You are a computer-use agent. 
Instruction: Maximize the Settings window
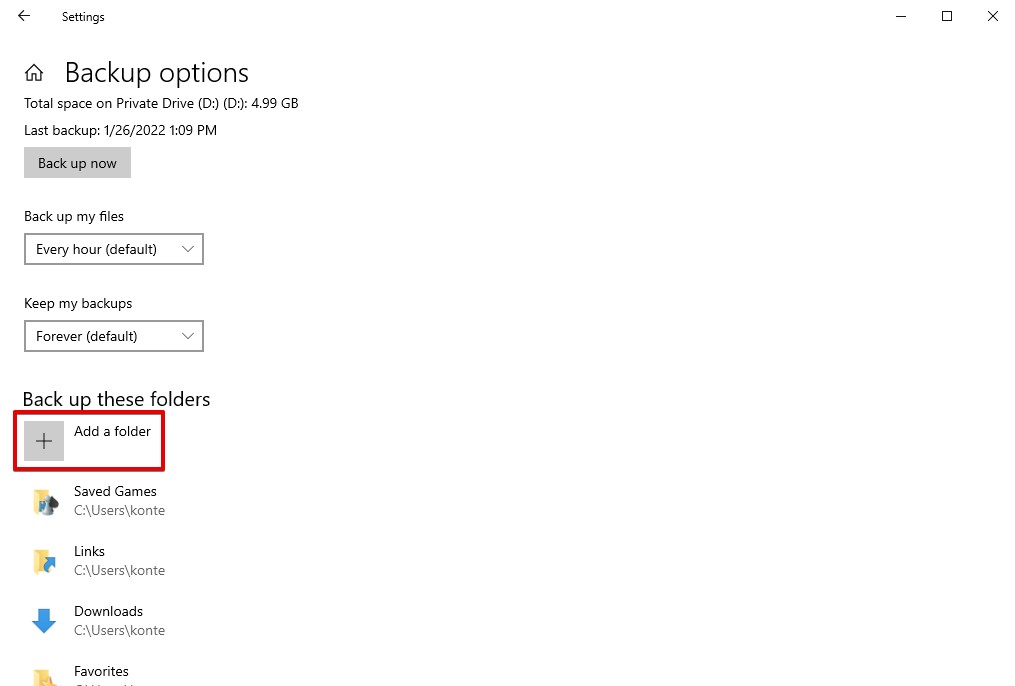(947, 16)
